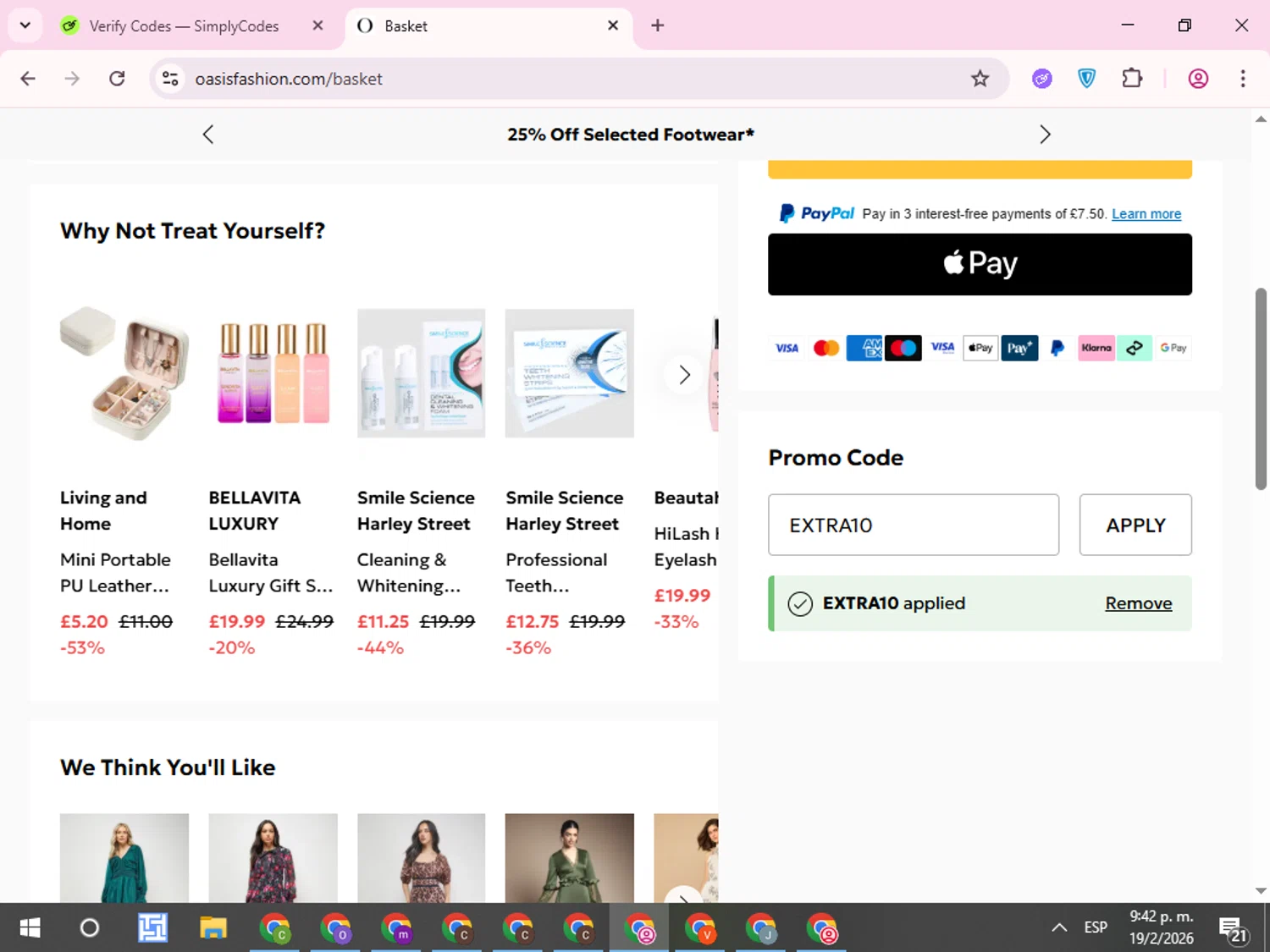
Task: Close the Basket tab
Action: point(613,25)
